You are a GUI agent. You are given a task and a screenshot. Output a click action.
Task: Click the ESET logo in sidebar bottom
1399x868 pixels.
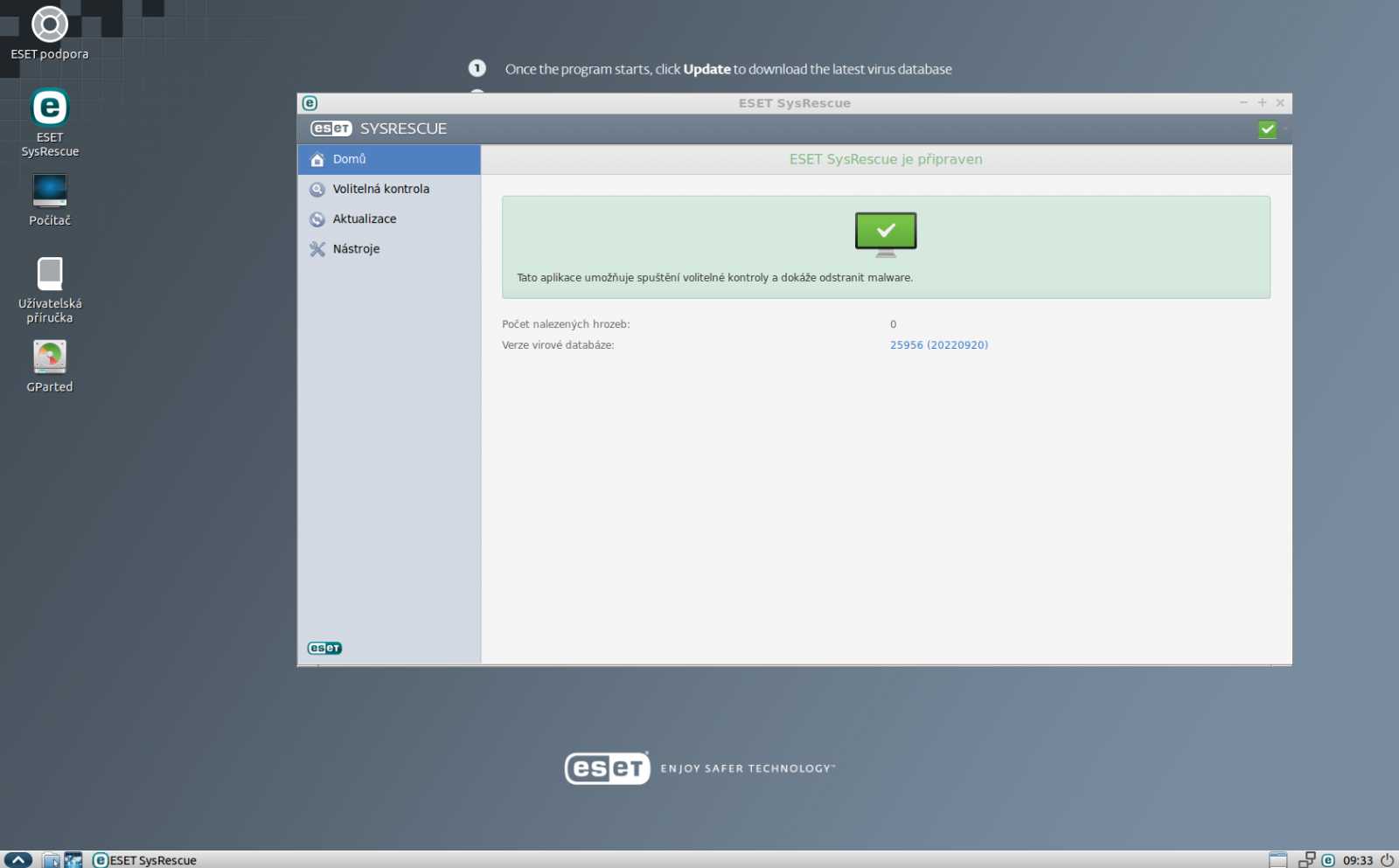(x=324, y=648)
